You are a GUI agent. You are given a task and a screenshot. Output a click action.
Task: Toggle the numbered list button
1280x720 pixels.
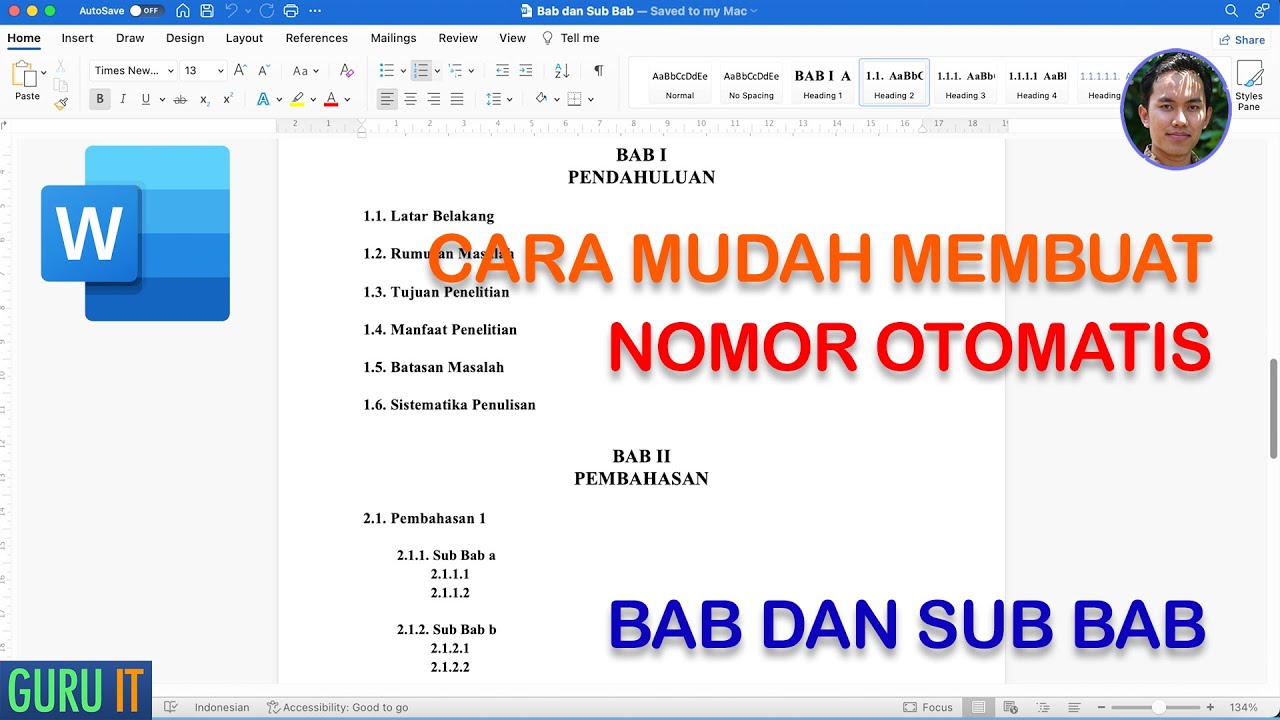(x=421, y=71)
